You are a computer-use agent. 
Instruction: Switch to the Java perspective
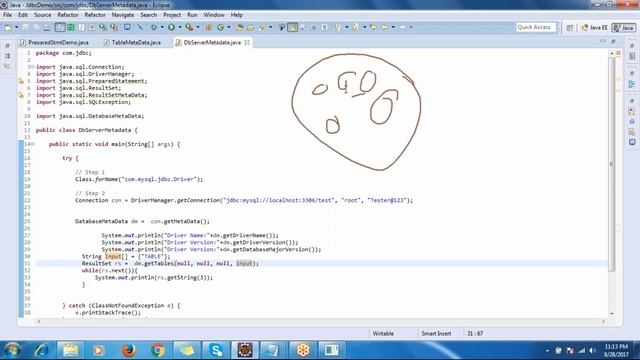(624, 28)
